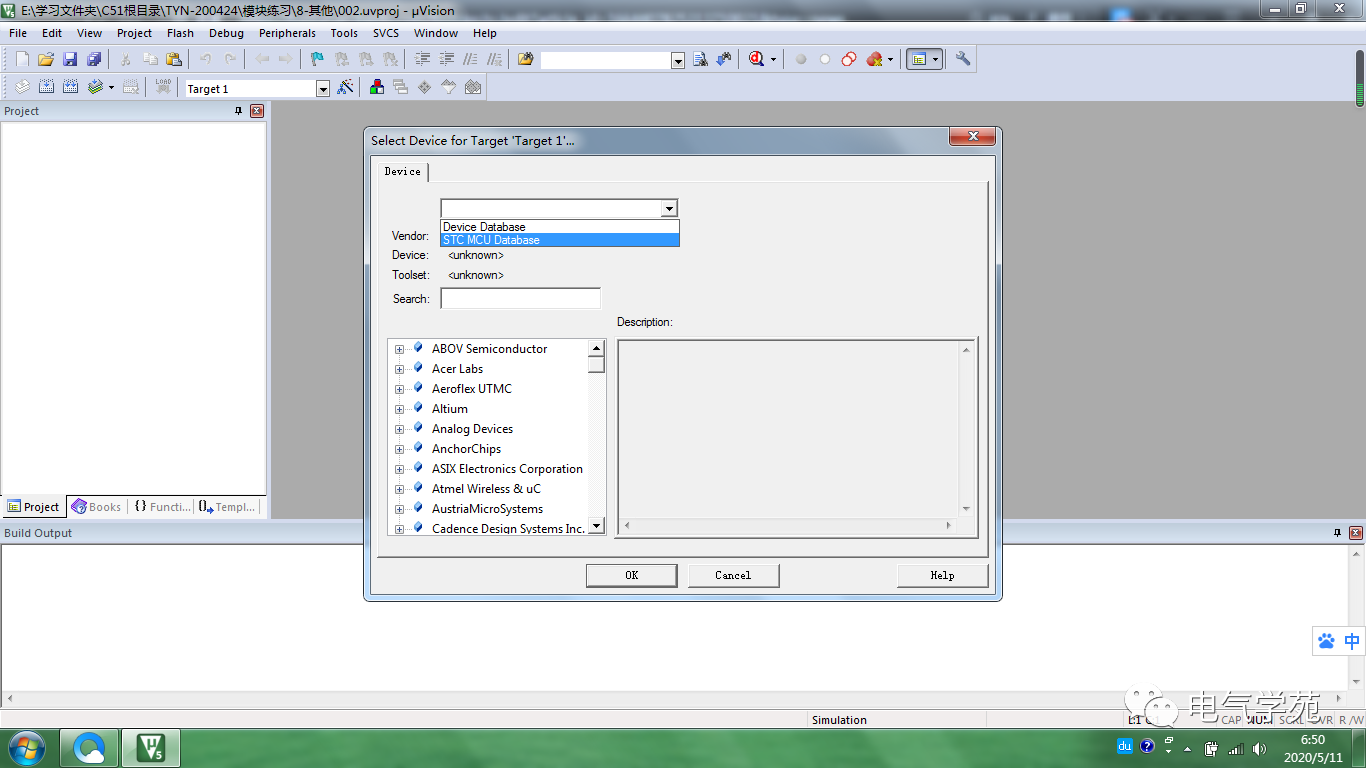This screenshot has width=1366, height=768.
Task: Choose Device Database from the list
Action: [560, 227]
